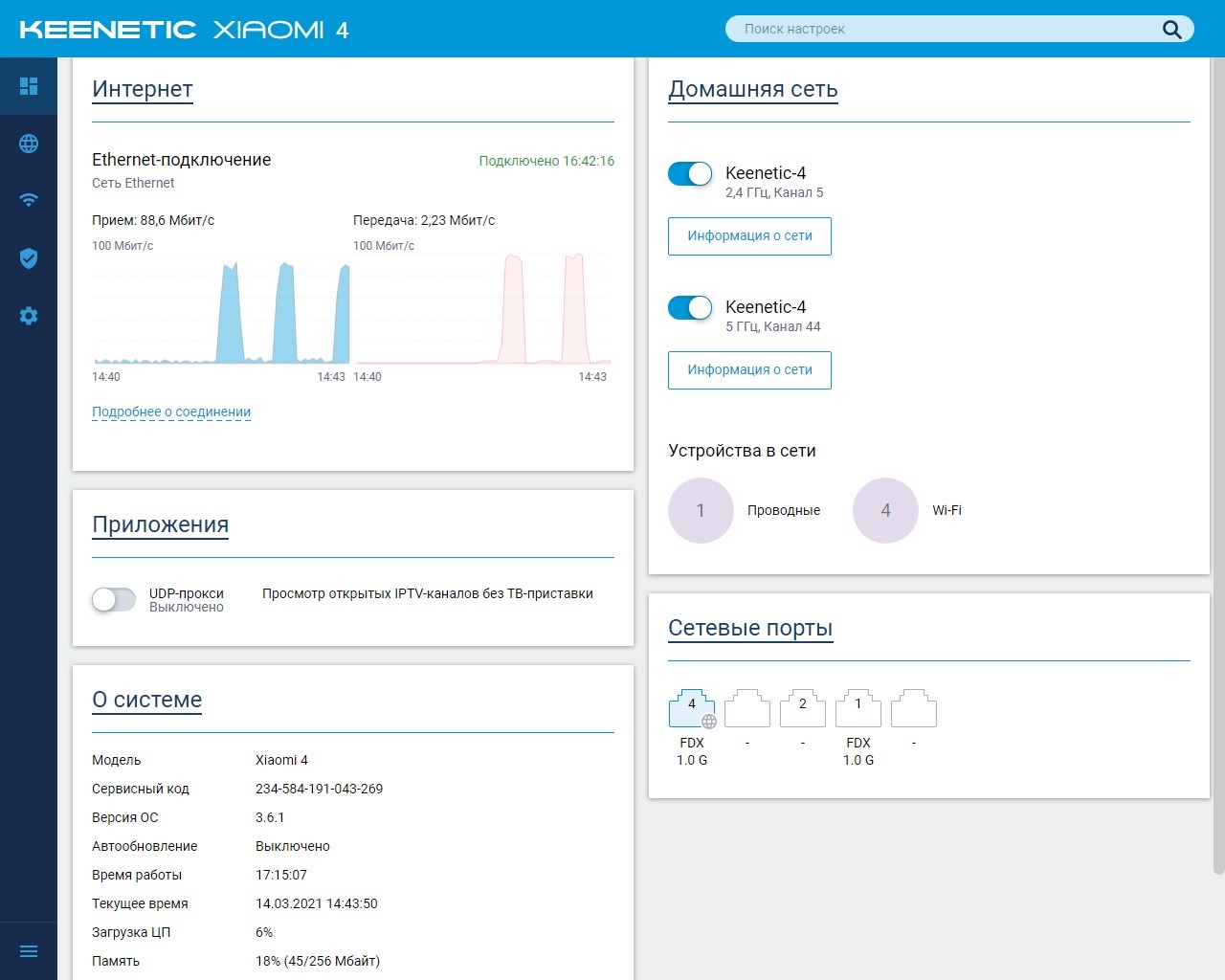Screen dimensions: 1225x980
Task: Click the Проводные devices label
Action: coord(784,510)
